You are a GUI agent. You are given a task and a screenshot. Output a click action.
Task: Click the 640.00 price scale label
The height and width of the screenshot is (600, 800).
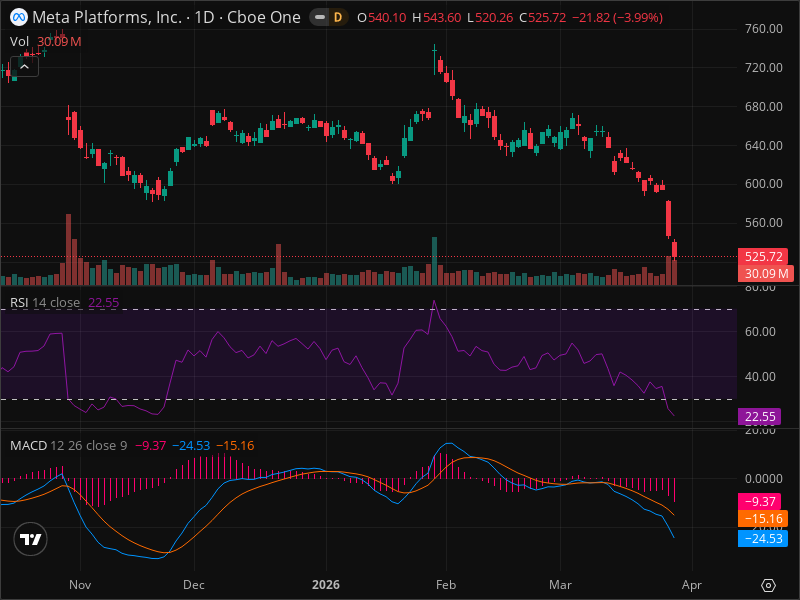(x=764, y=145)
